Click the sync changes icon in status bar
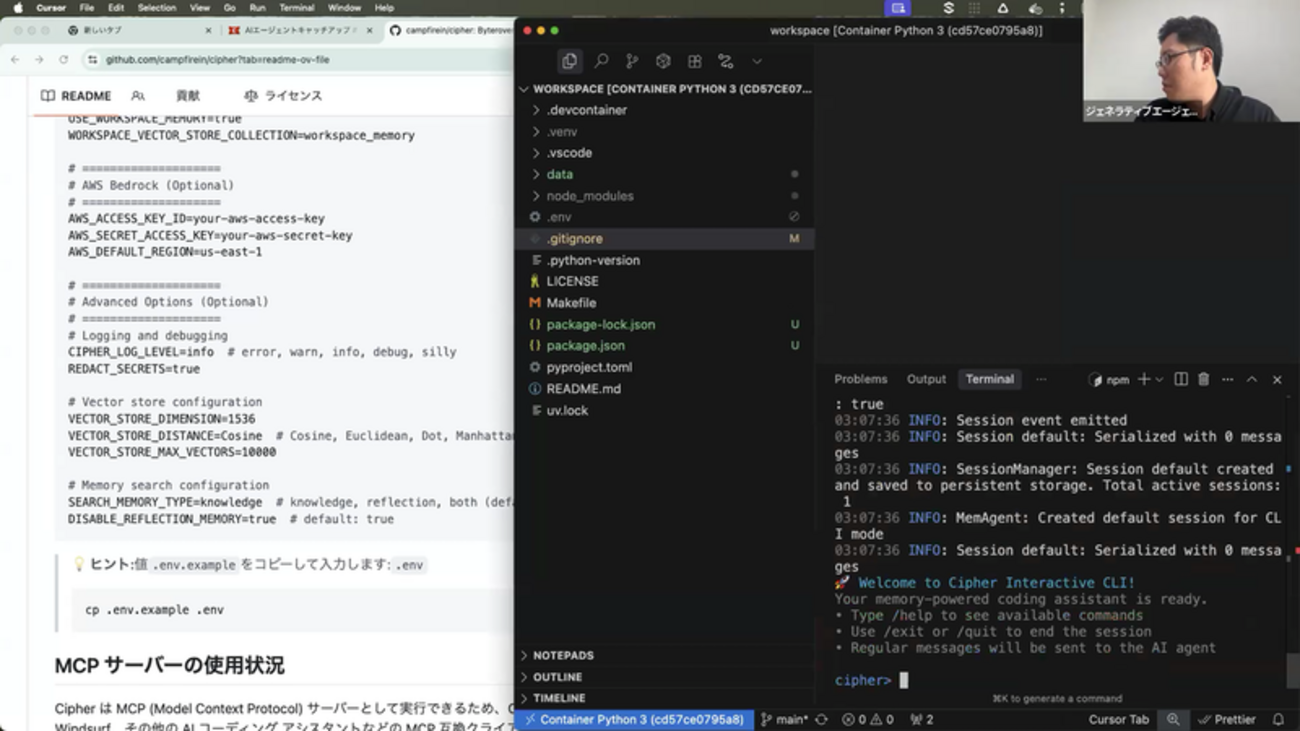Image resolution: width=1300 pixels, height=731 pixels. click(821, 719)
